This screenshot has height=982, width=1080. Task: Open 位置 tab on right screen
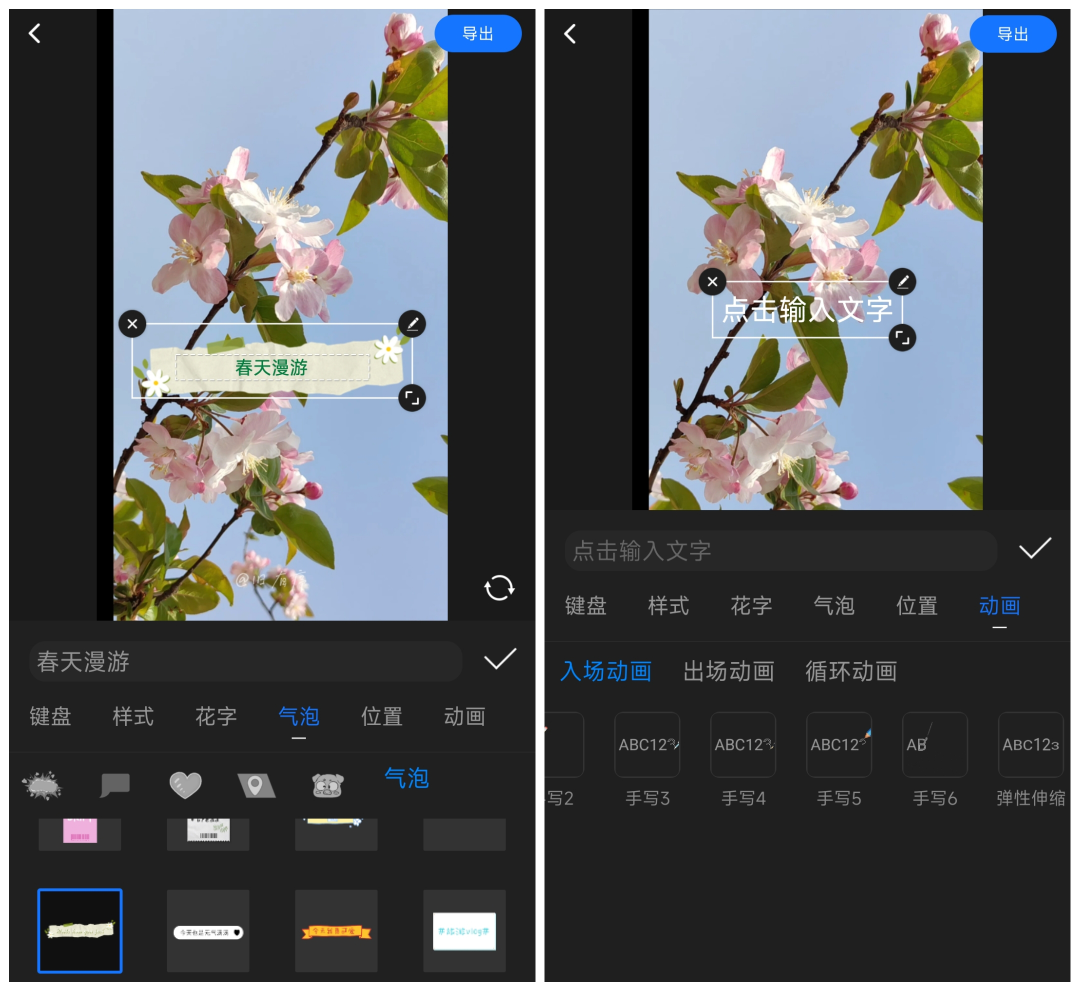(917, 605)
